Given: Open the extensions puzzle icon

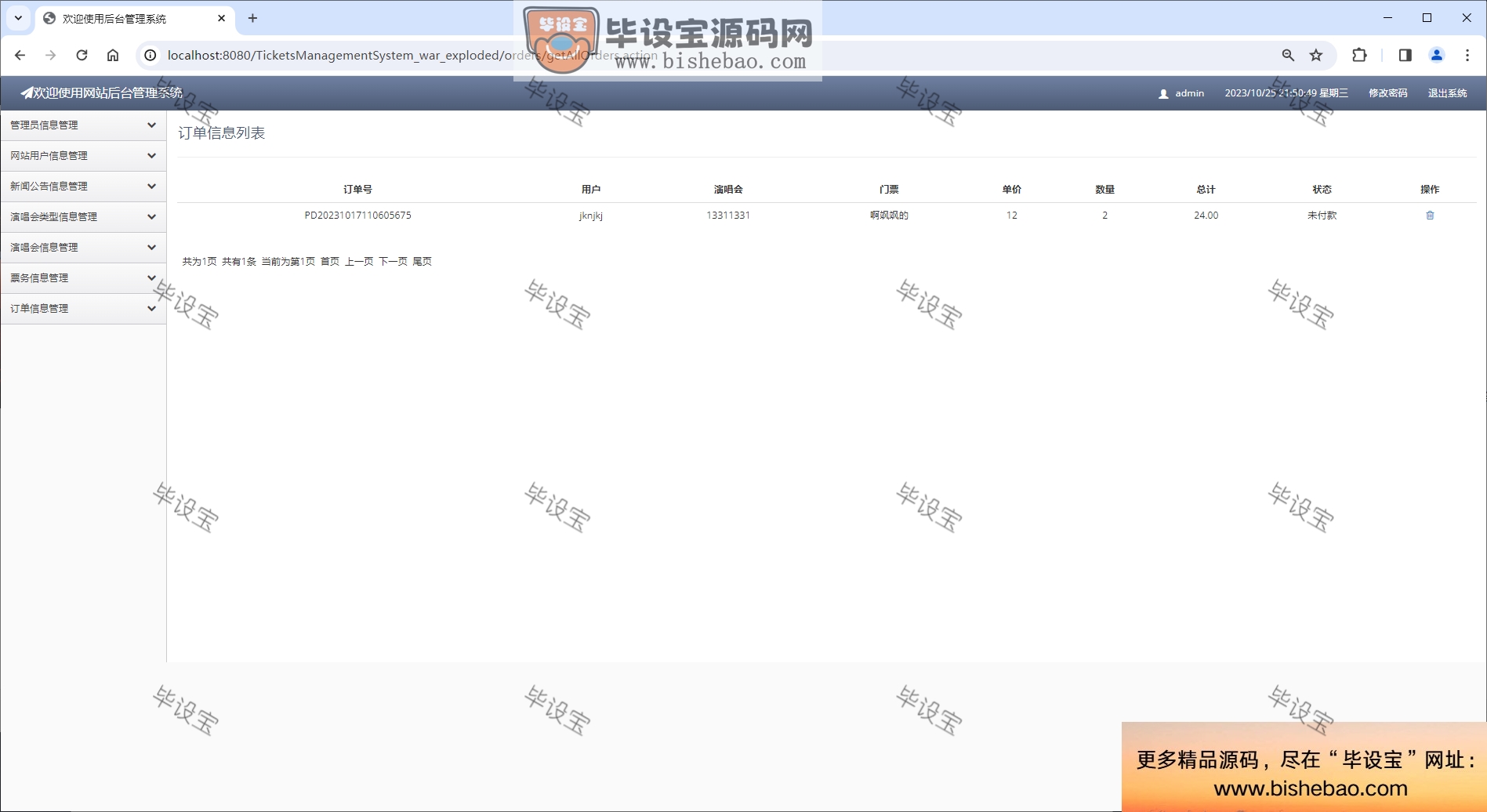Looking at the screenshot, I should click(x=1359, y=55).
